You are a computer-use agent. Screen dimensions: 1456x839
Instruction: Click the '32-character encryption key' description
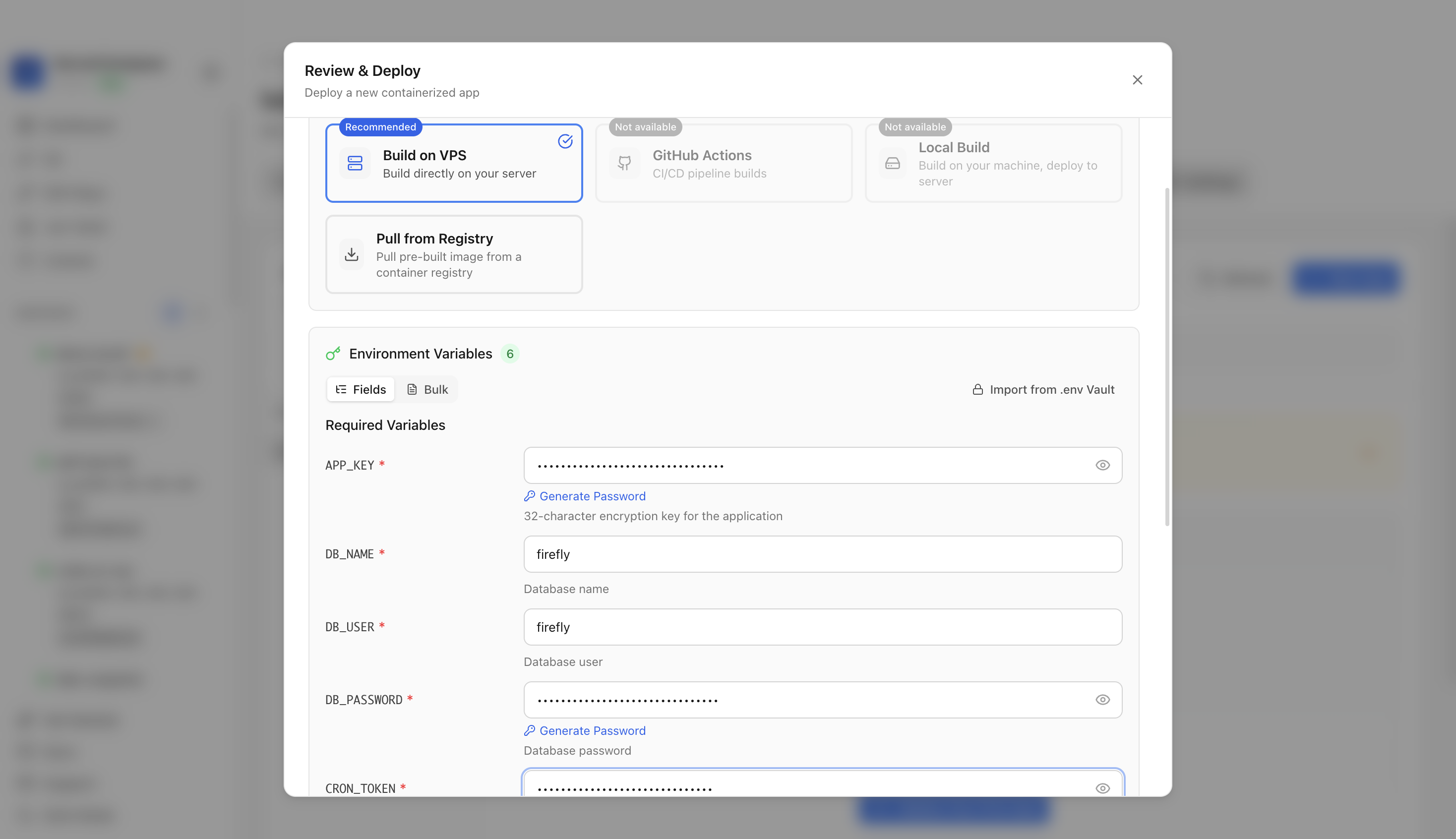[x=653, y=516]
